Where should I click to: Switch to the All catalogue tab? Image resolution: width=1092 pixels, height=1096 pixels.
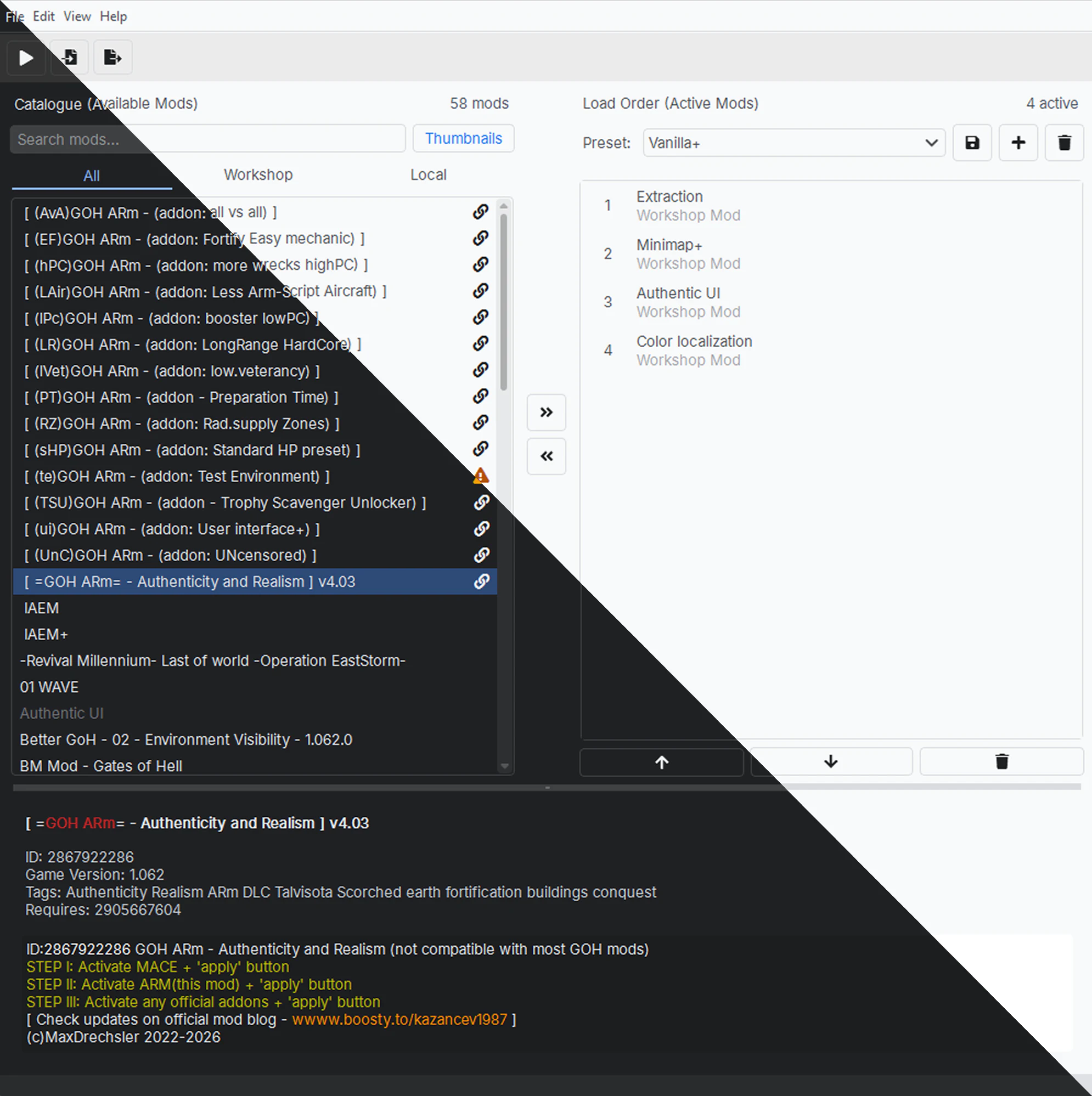(92, 176)
